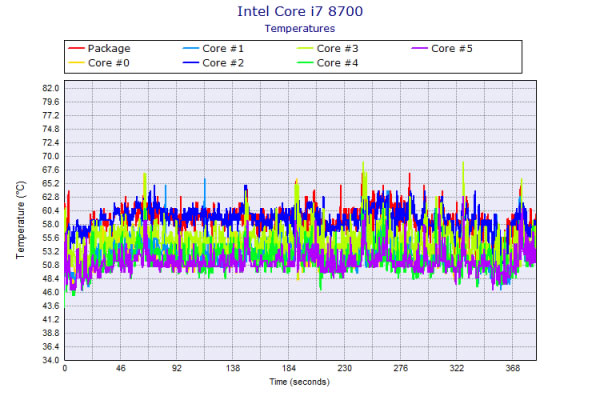
Task: Click the yellow Core #0 legend line
Action: pyautogui.click(x=76, y=63)
